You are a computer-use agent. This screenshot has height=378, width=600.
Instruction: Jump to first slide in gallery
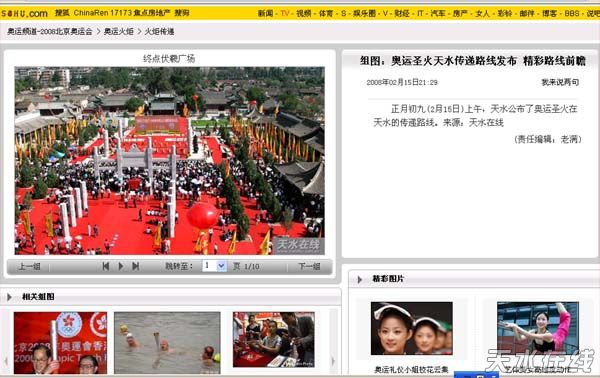click(x=106, y=266)
